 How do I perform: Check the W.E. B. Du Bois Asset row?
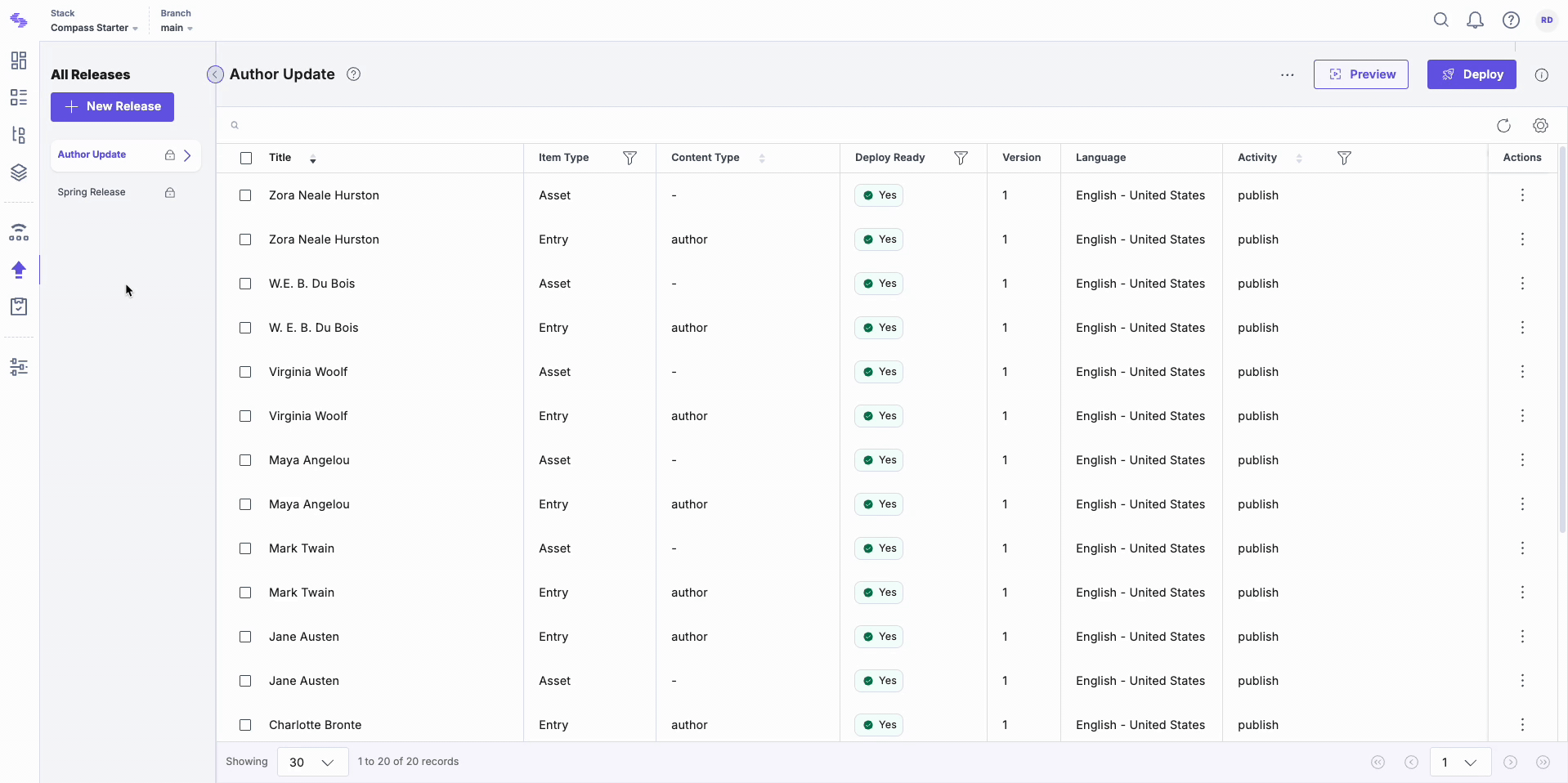(245, 284)
